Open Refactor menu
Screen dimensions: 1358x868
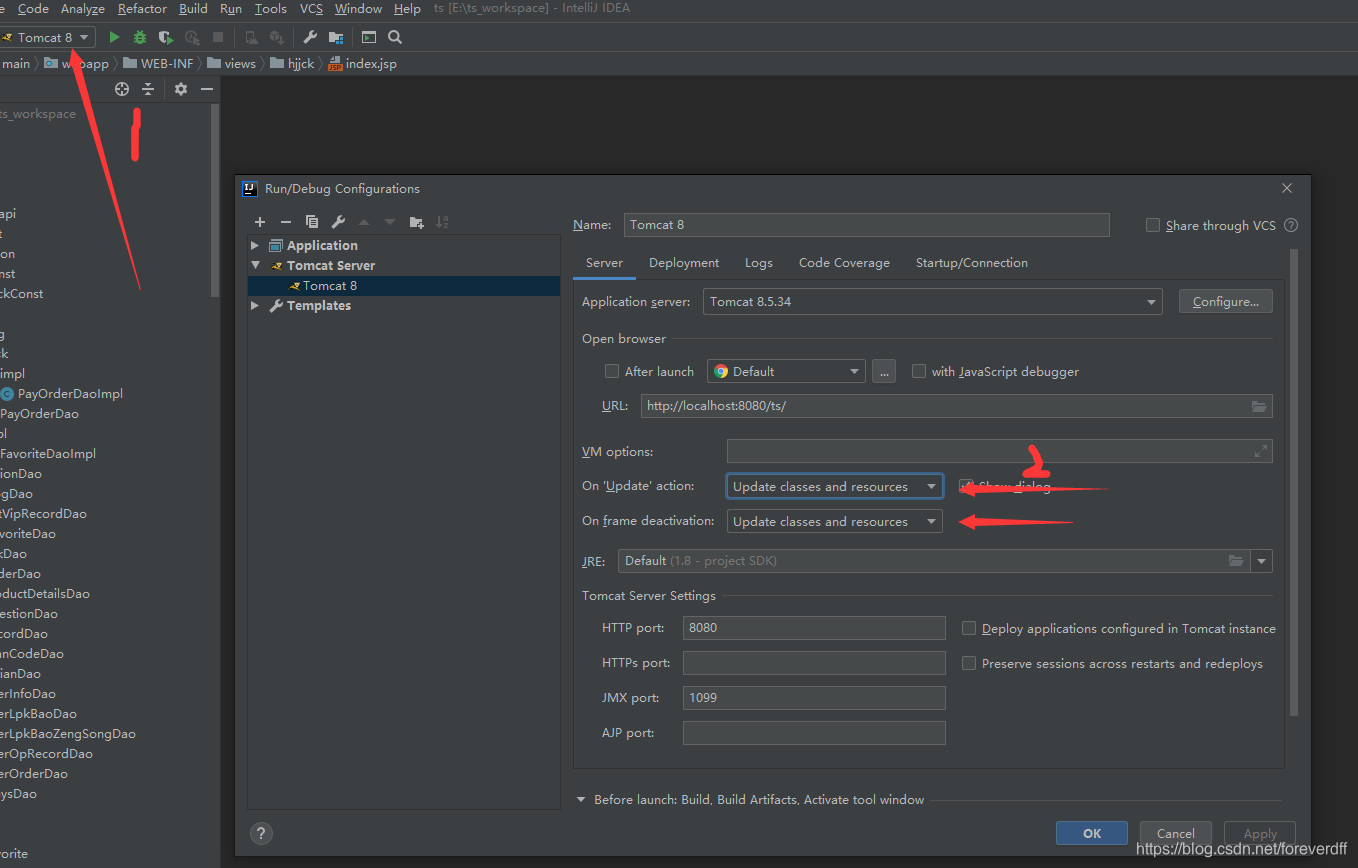tap(142, 8)
